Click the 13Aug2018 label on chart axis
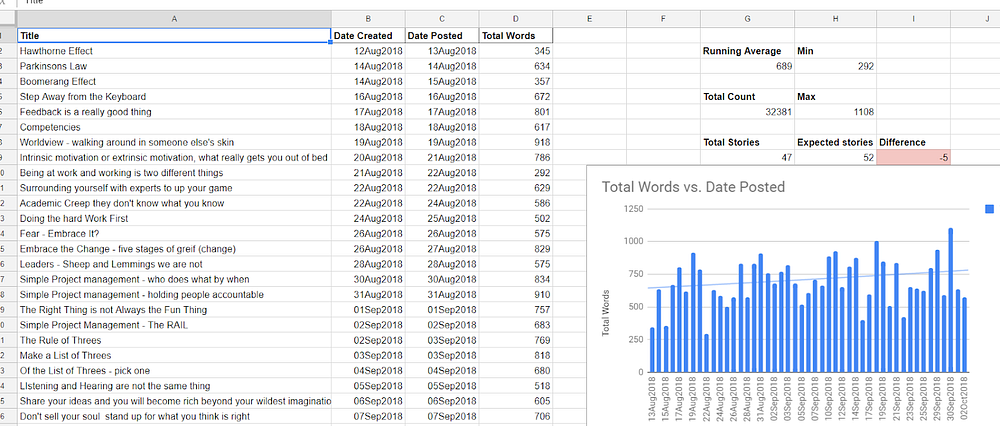The height and width of the screenshot is (426, 1000). tap(652, 397)
